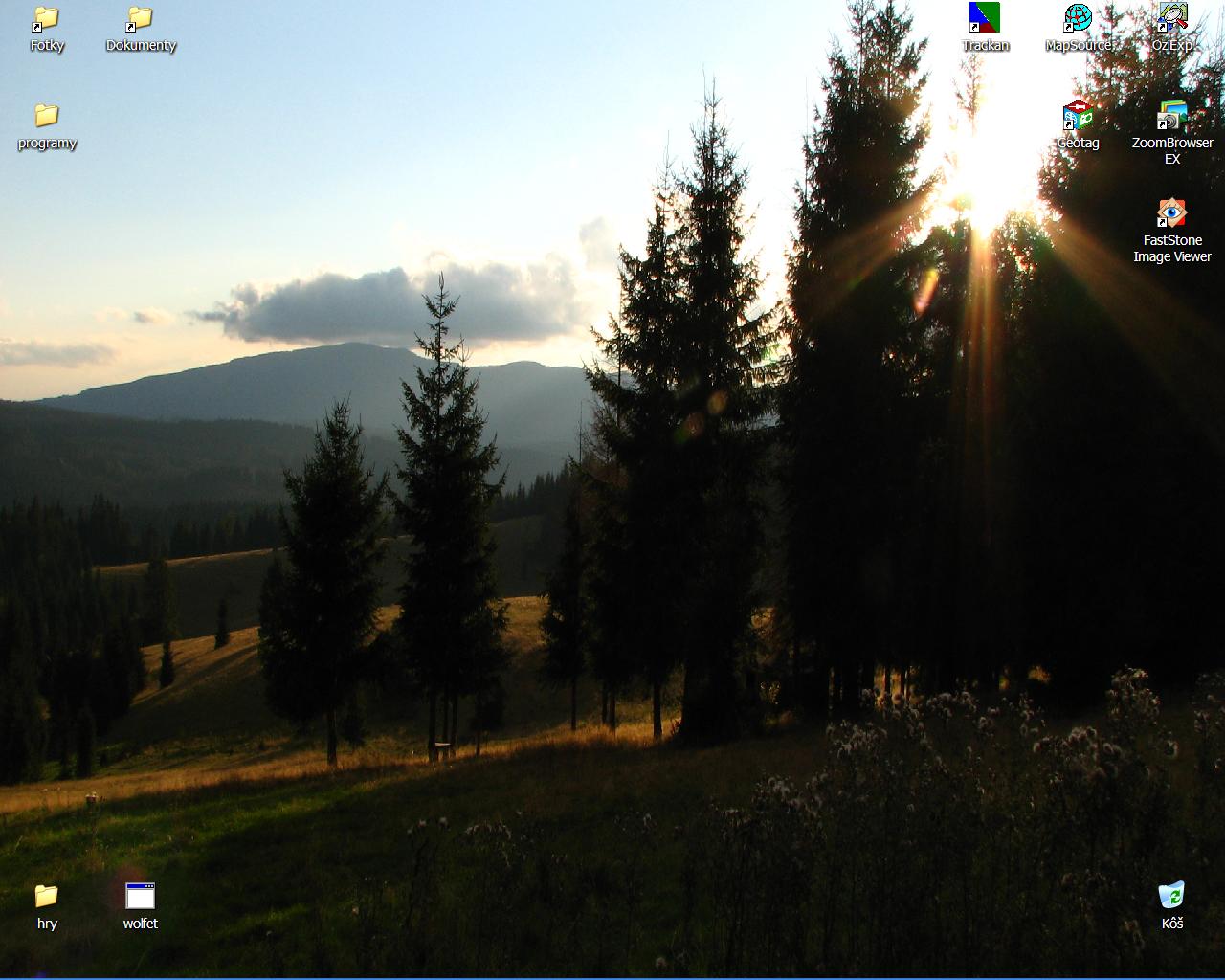Click the hry folder icon
This screenshot has width=1225, height=980.
(x=46, y=896)
